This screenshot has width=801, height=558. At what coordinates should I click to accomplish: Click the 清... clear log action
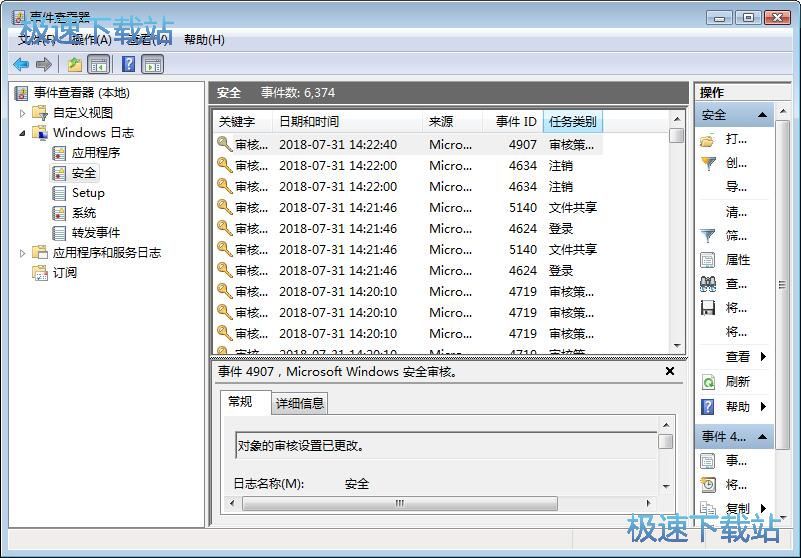pos(736,212)
